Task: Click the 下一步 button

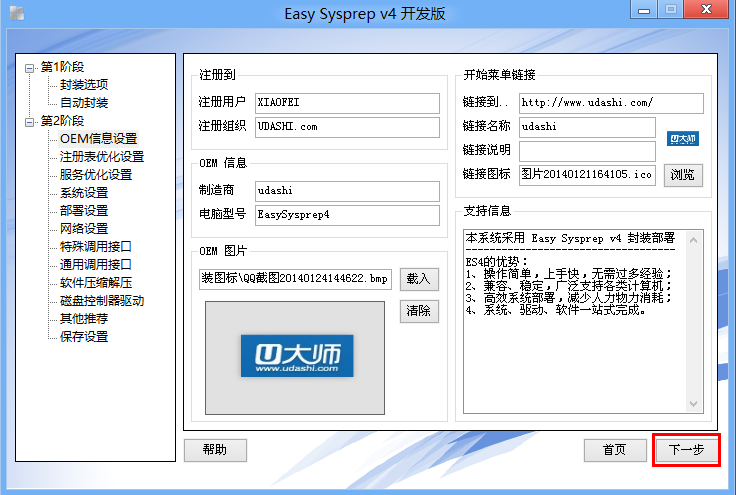Action: tap(686, 450)
